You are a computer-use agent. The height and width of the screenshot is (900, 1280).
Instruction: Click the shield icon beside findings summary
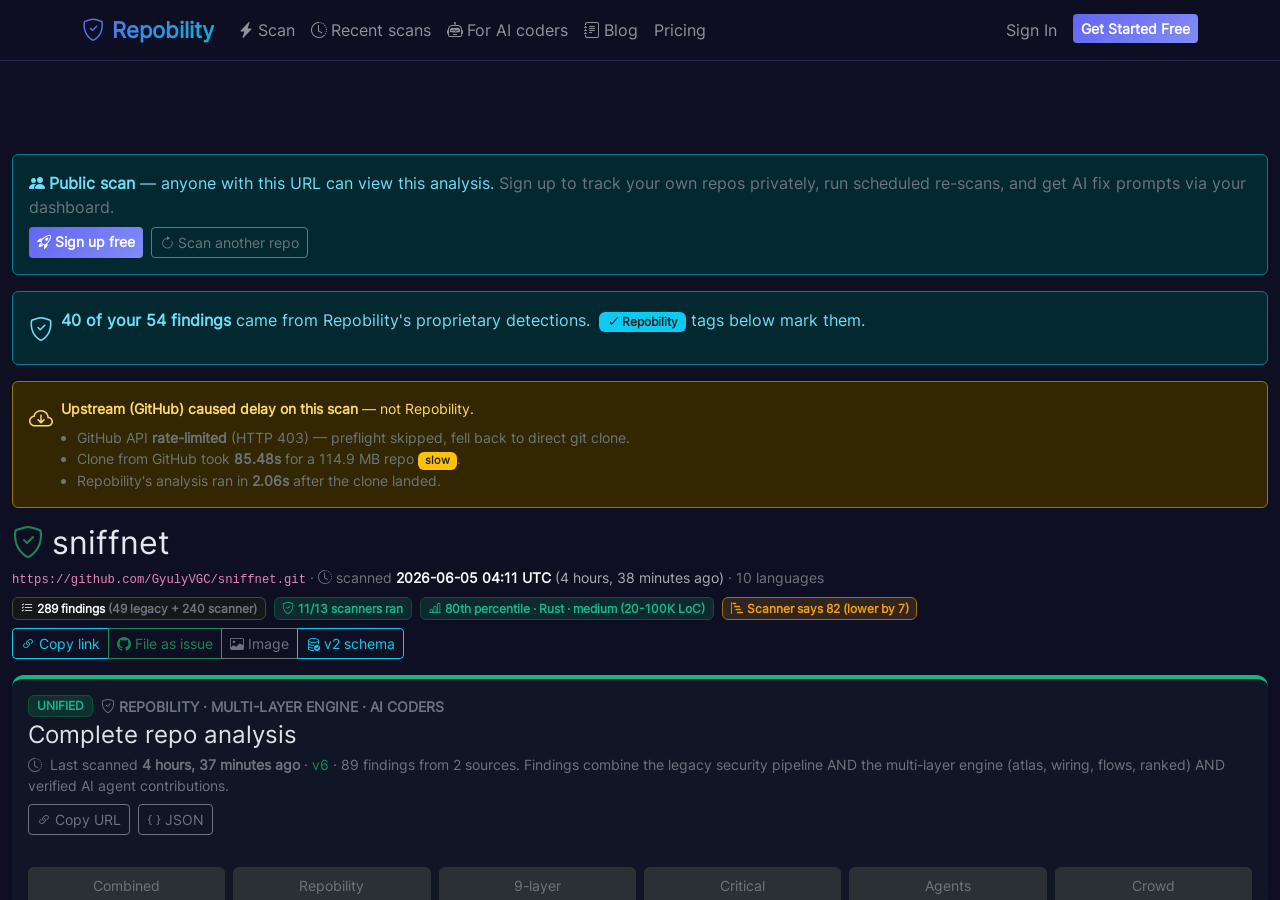click(x=41, y=328)
